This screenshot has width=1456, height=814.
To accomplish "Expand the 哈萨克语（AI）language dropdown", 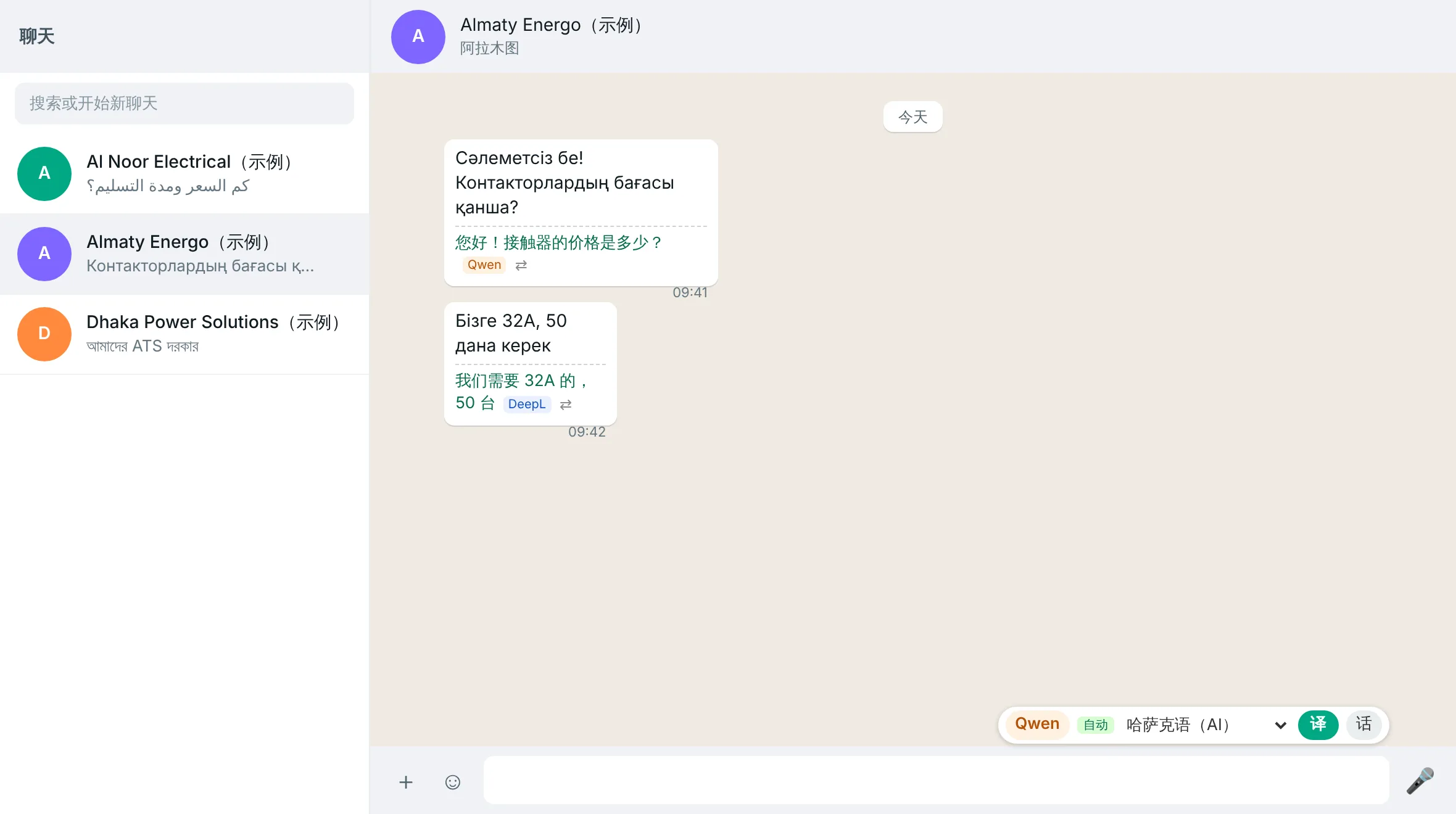I will 1206,725.
